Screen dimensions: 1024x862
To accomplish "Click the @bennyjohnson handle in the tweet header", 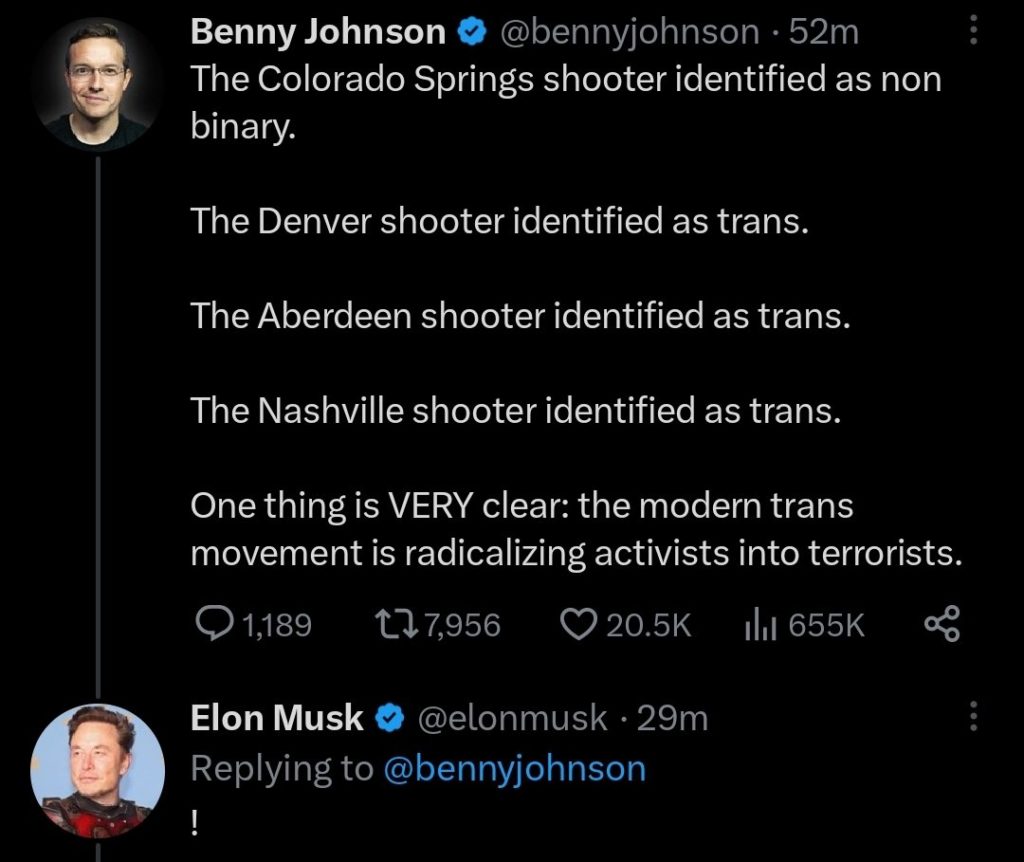I will point(628,33).
